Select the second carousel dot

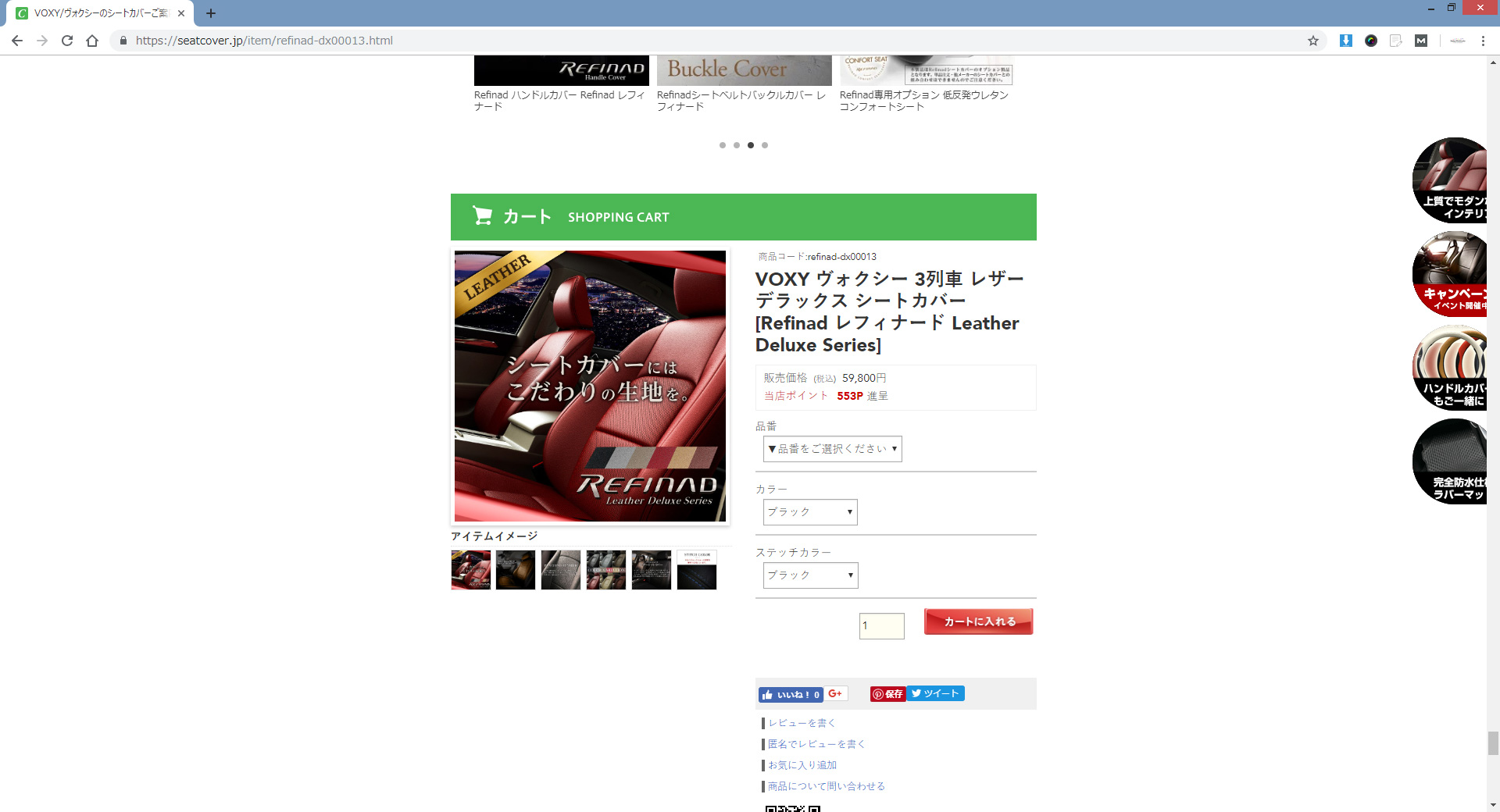coord(737,145)
